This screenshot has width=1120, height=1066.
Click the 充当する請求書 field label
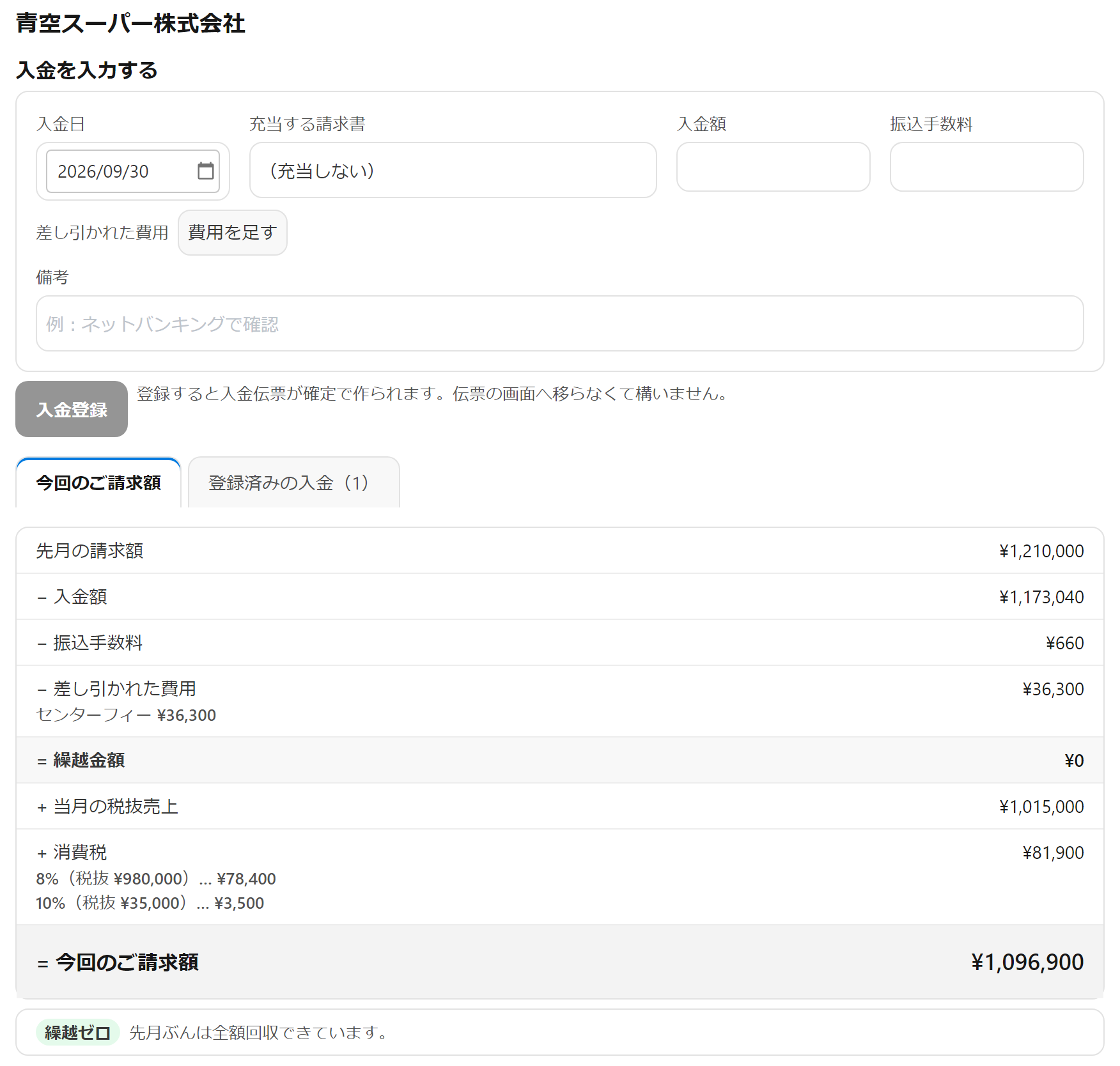pyautogui.click(x=307, y=124)
